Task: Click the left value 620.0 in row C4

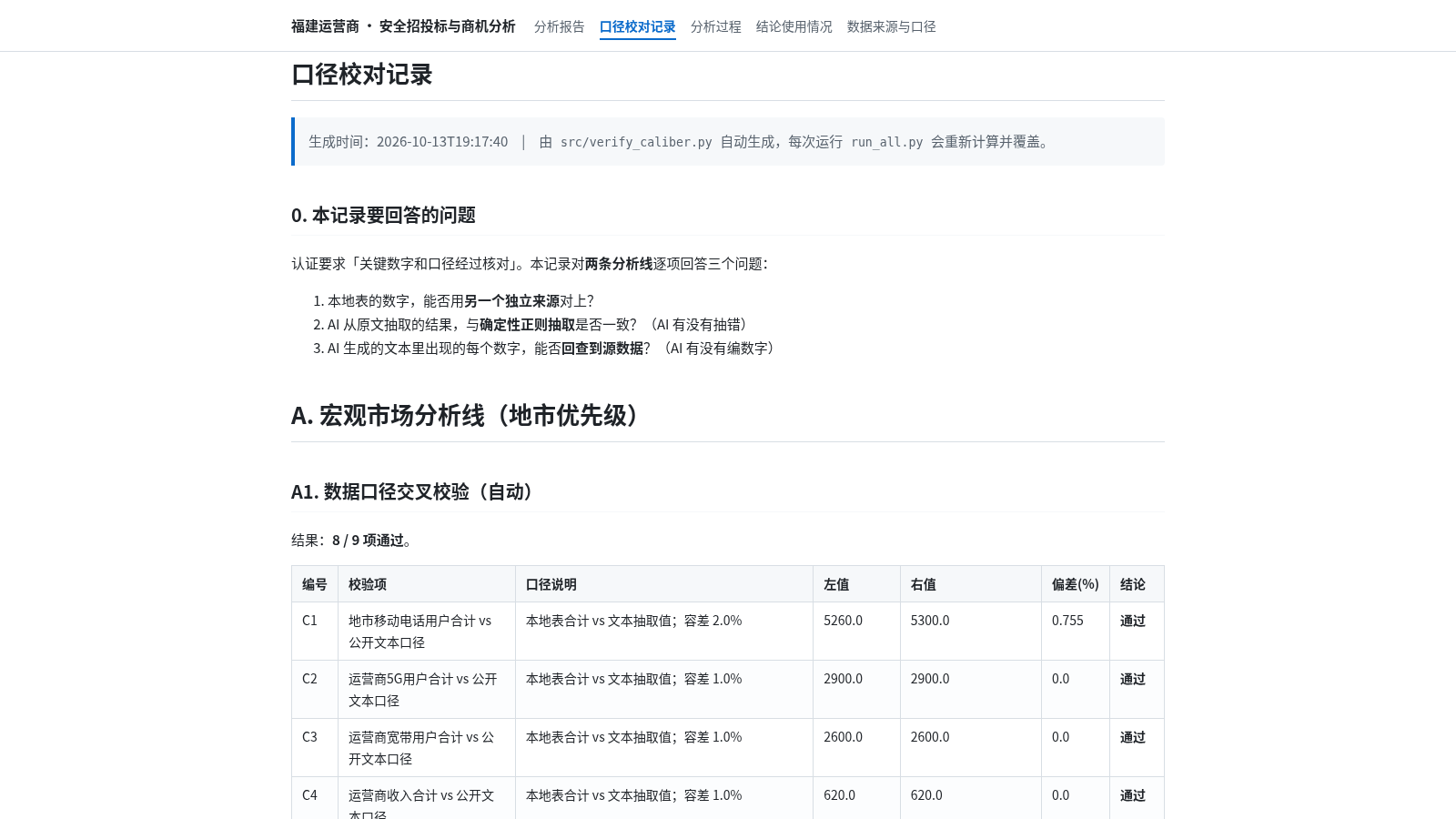Action: (x=840, y=795)
